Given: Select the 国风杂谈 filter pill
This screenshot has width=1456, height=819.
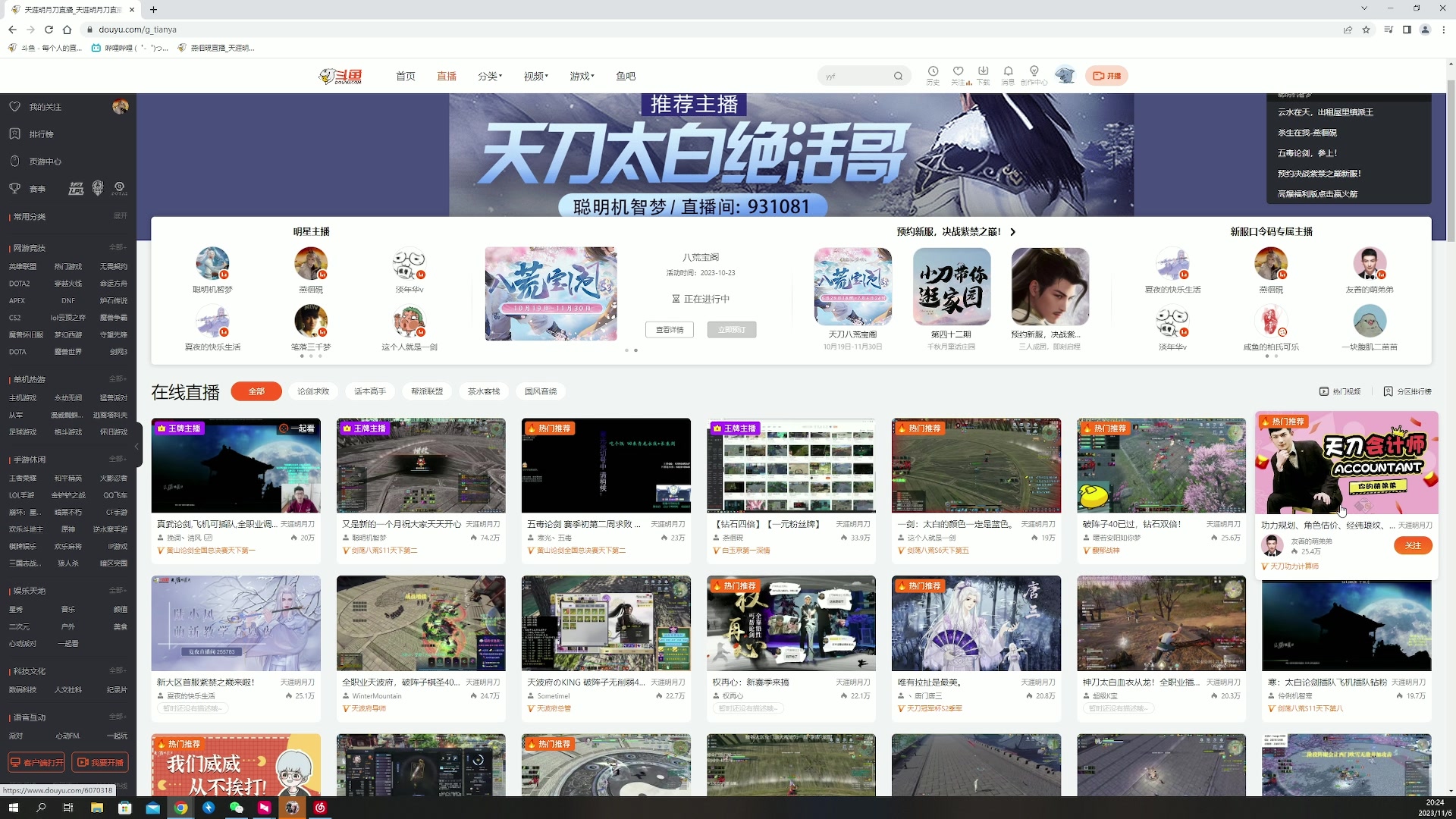Looking at the screenshot, I should tap(540, 391).
